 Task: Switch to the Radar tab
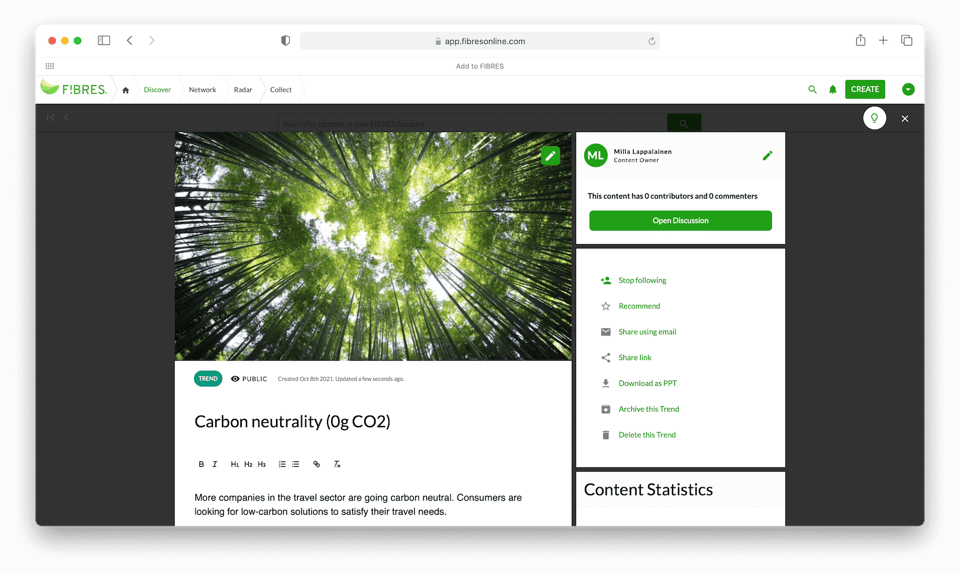point(243,90)
